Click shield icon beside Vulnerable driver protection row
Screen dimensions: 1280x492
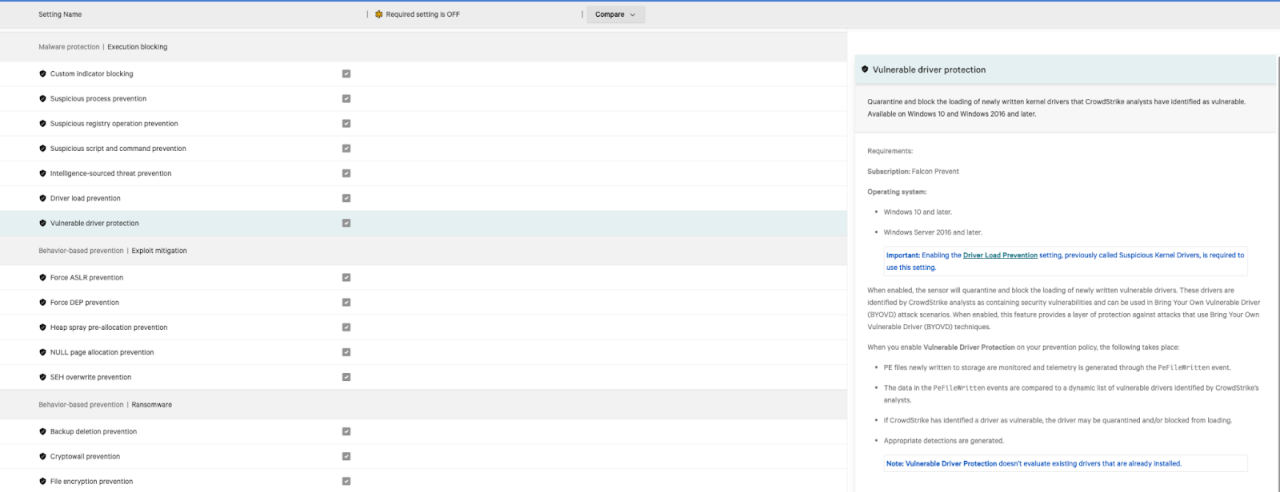42,223
